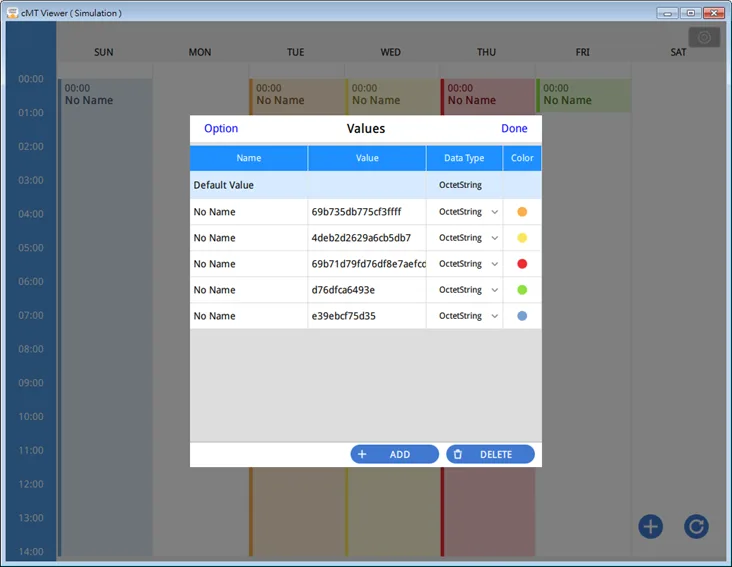Click the cMT Viewer title bar app icon
Viewport: 732px width, 567px height.
[13, 13]
